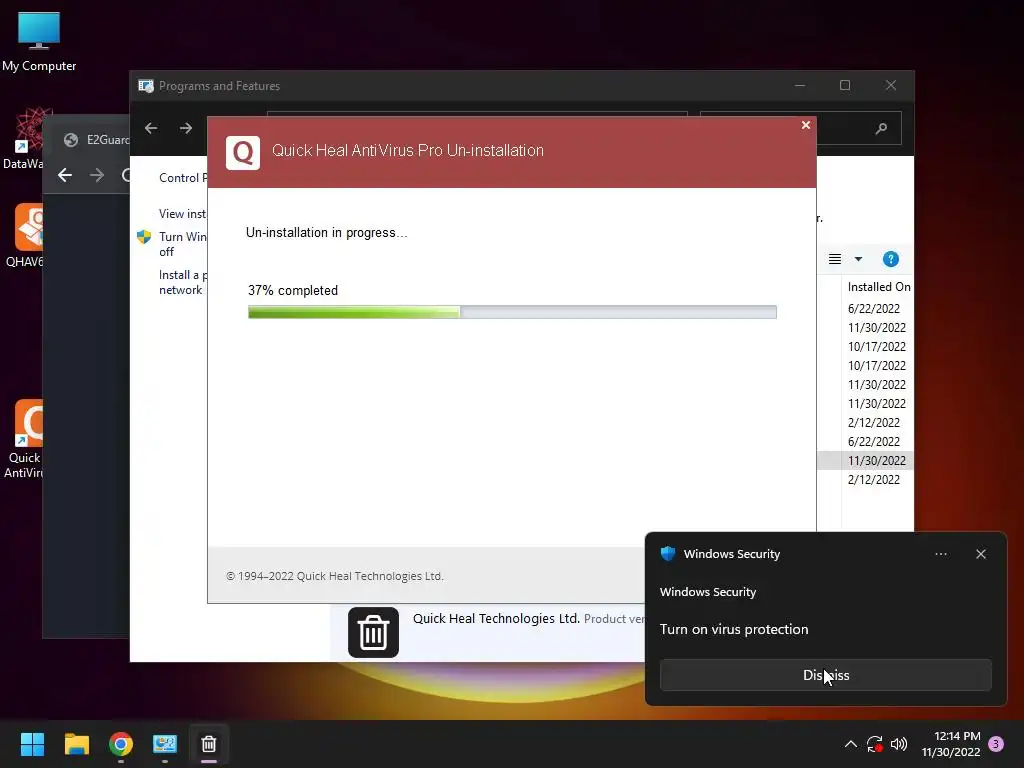This screenshot has width=1024, height=768.
Task: Open the notification count badge
Action: pyautogui.click(x=996, y=744)
